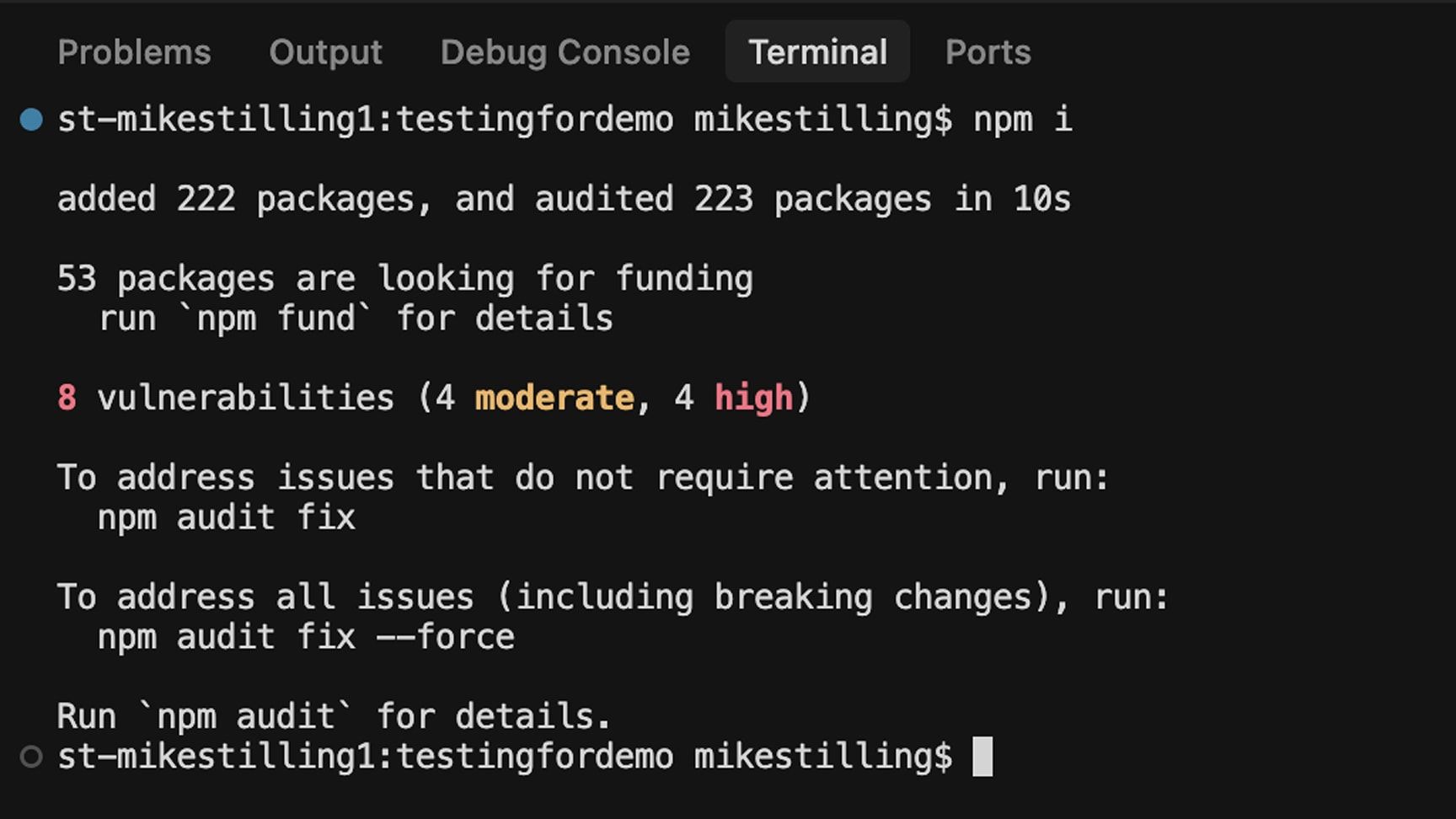Click '53 packages are looking for funding'
This screenshot has width=1456, height=819.
pos(404,279)
